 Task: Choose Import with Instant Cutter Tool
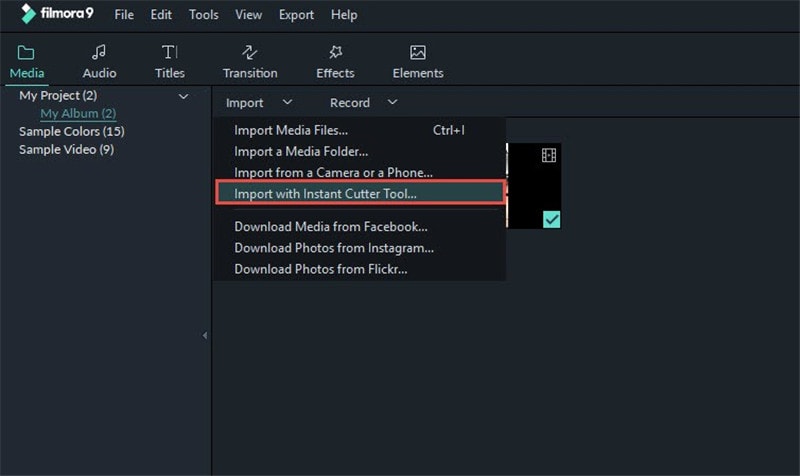(x=326, y=193)
